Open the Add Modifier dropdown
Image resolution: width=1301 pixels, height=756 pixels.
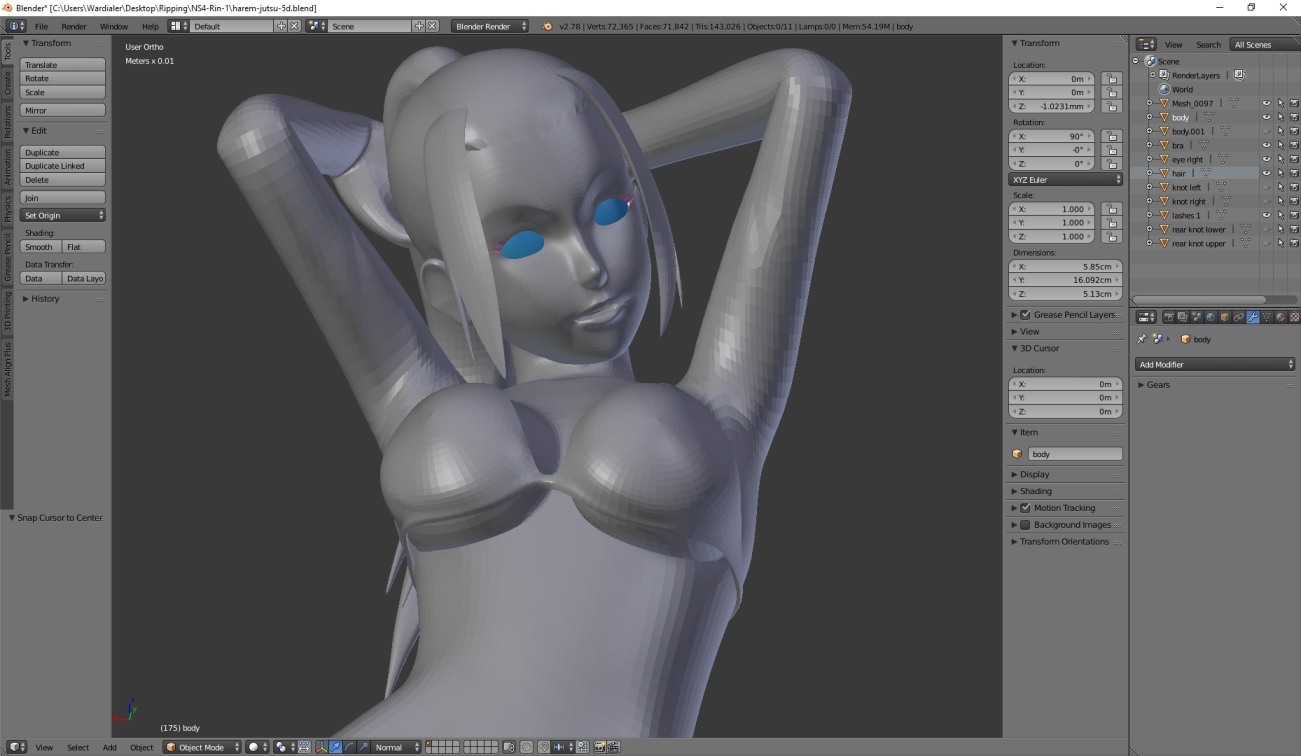click(x=1215, y=365)
